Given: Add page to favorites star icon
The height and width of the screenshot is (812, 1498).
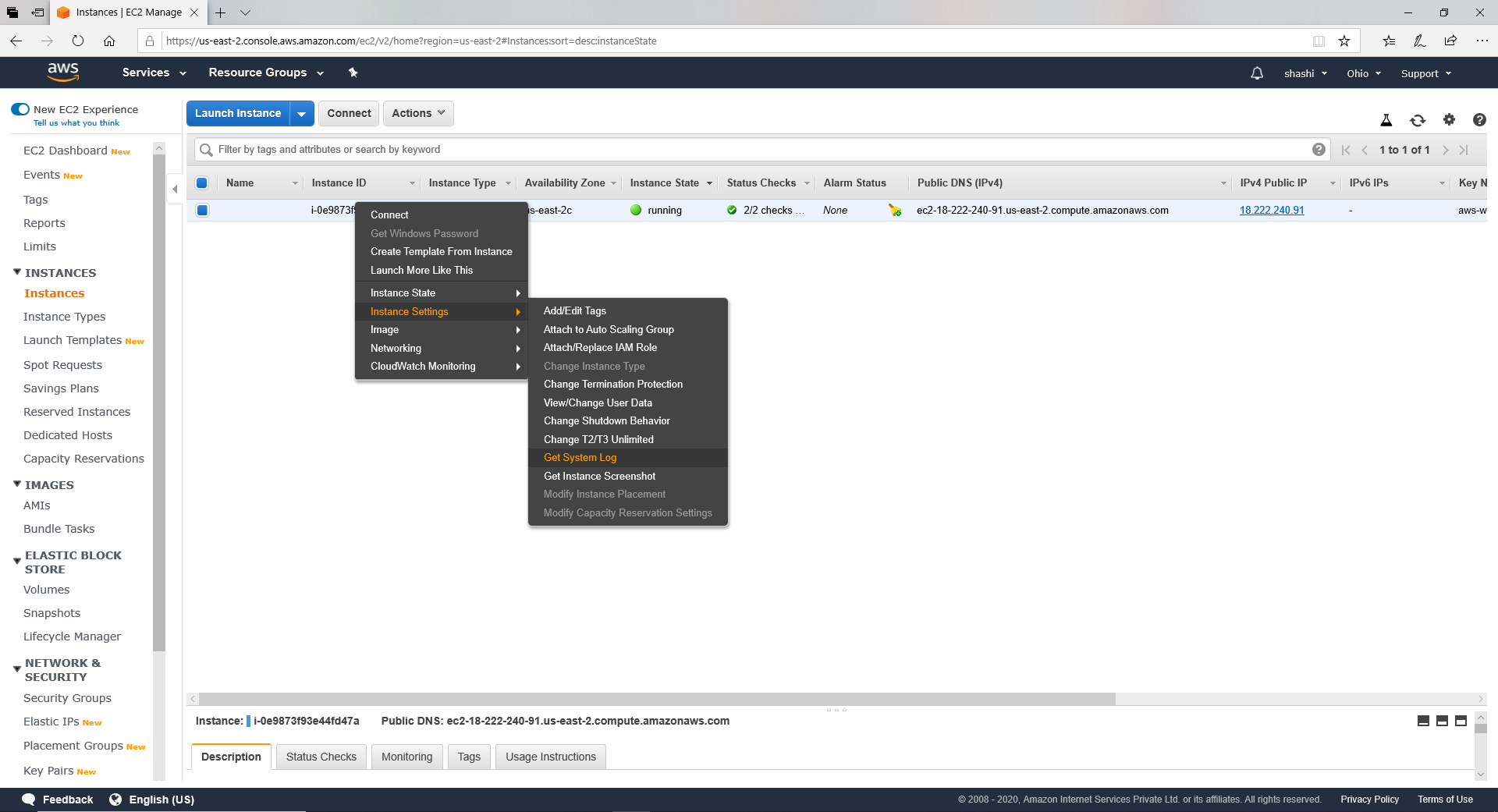Looking at the screenshot, I should click(x=1344, y=41).
